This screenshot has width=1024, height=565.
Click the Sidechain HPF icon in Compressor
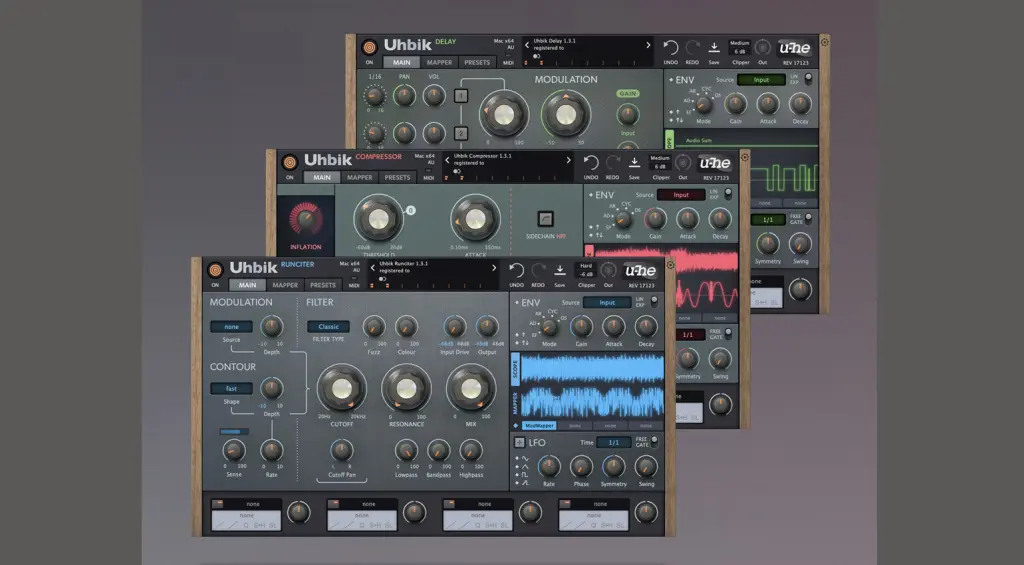pos(546,218)
